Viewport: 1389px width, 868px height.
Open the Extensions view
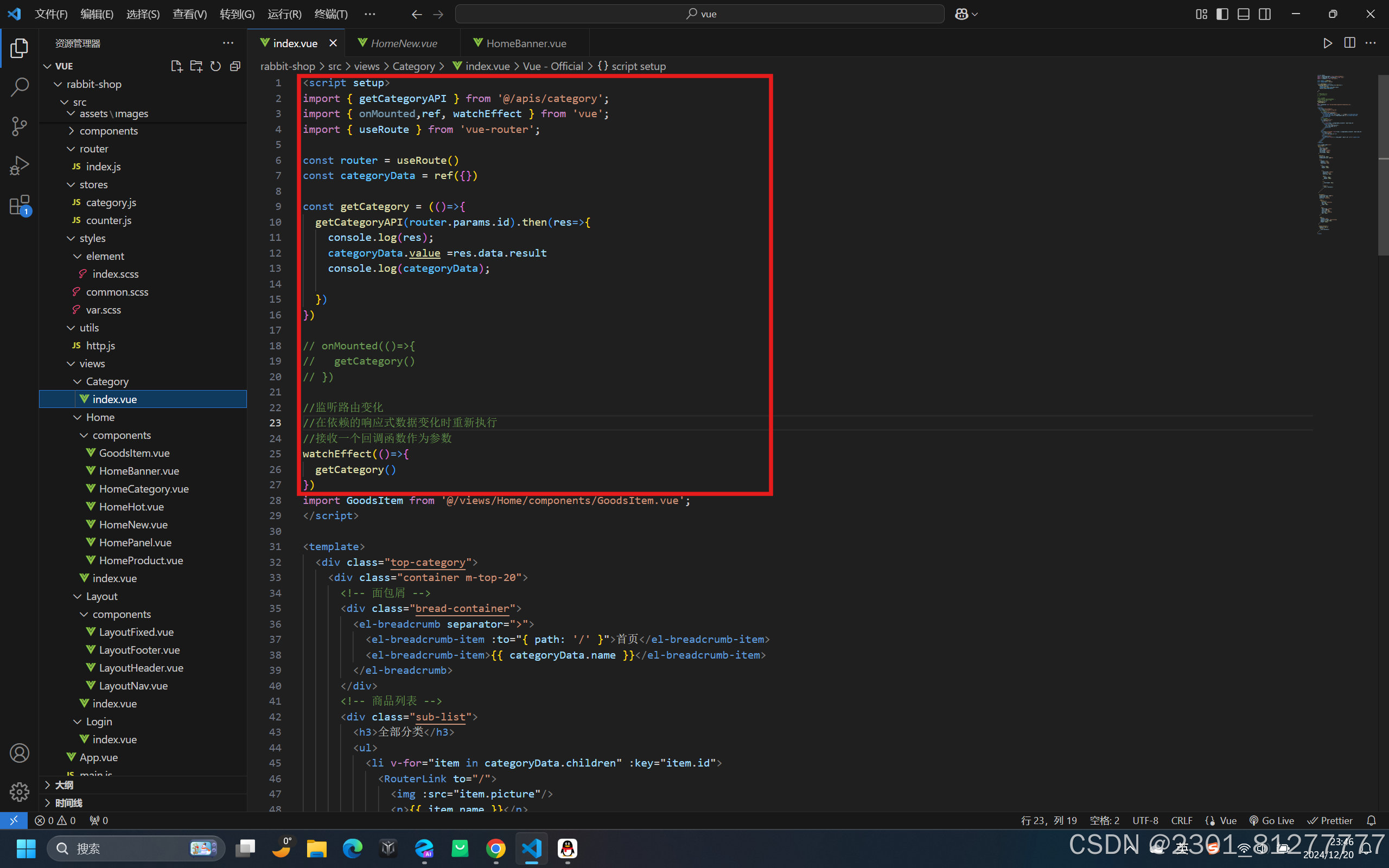pos(20,205)
